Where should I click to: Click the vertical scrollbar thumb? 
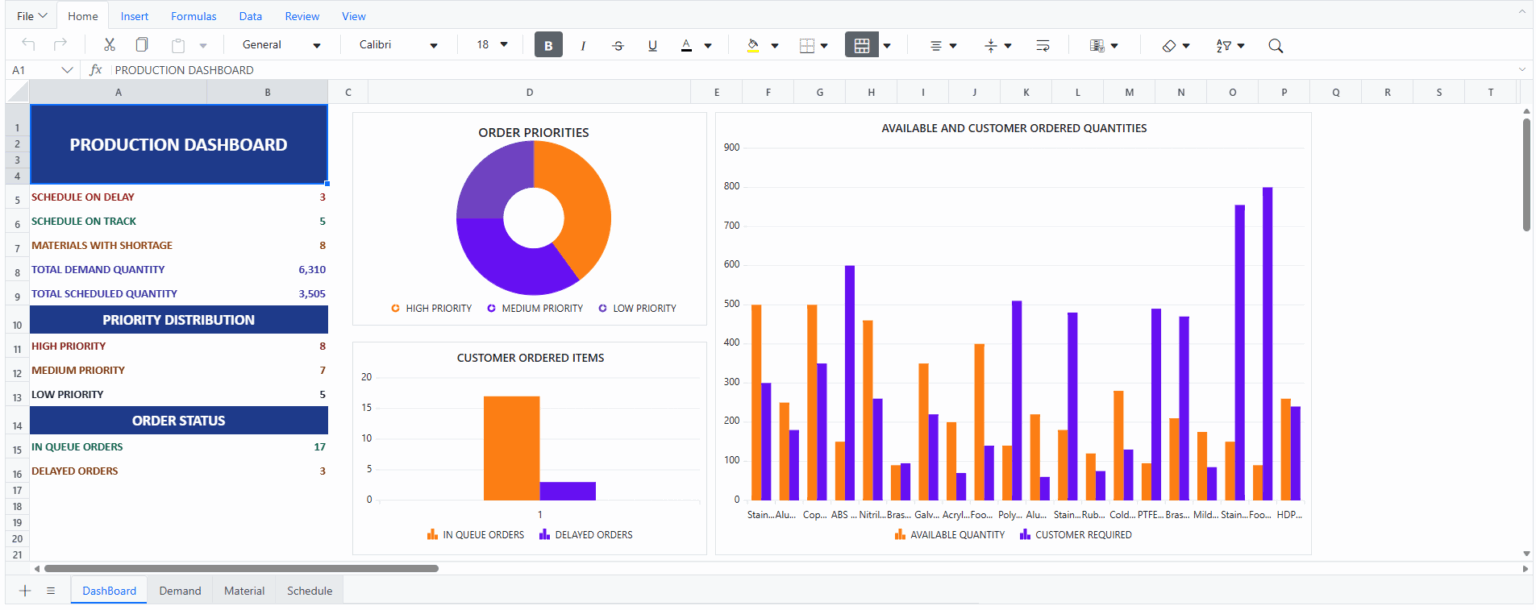(1527, 175)
